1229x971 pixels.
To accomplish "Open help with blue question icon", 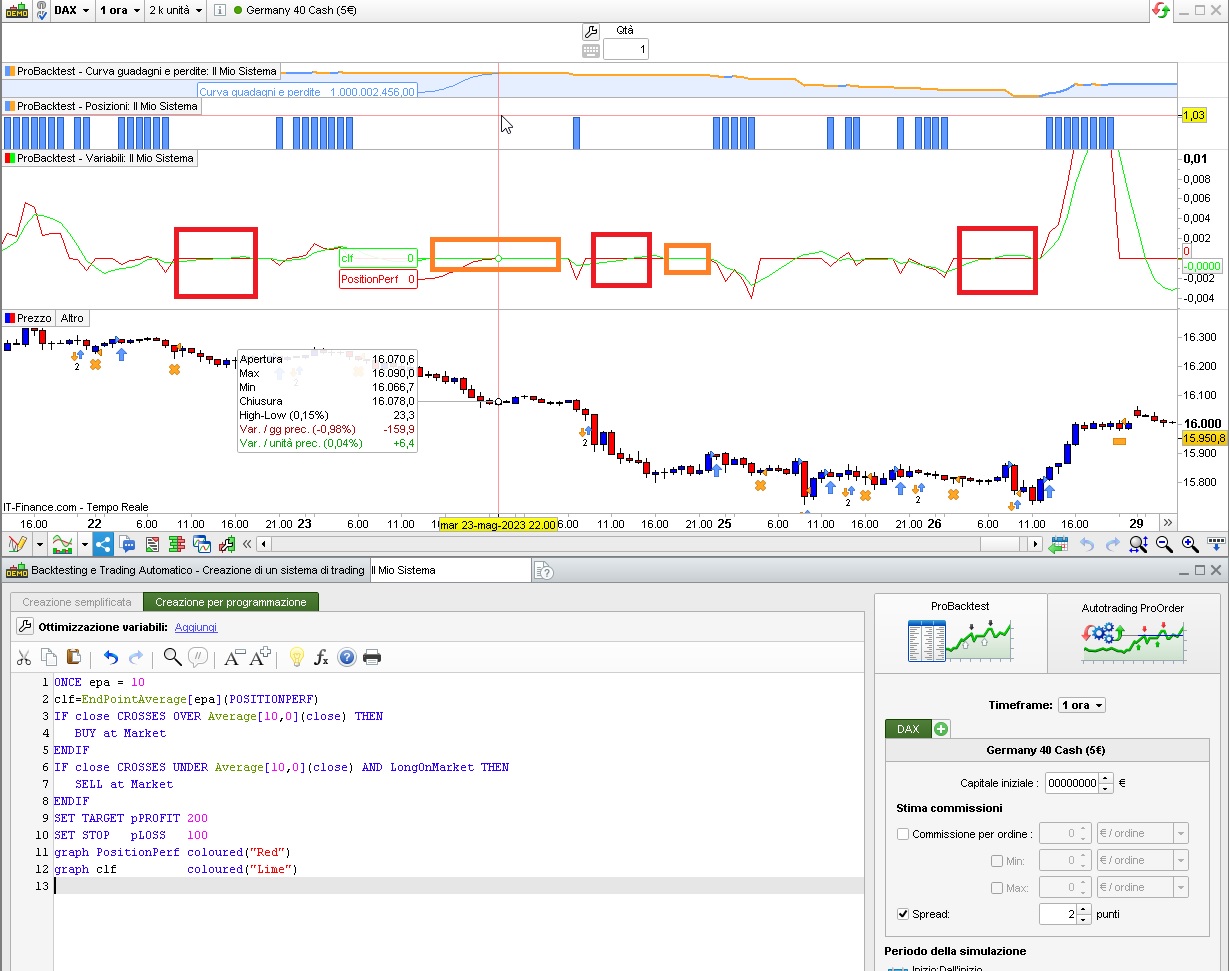I will [347, 657].
